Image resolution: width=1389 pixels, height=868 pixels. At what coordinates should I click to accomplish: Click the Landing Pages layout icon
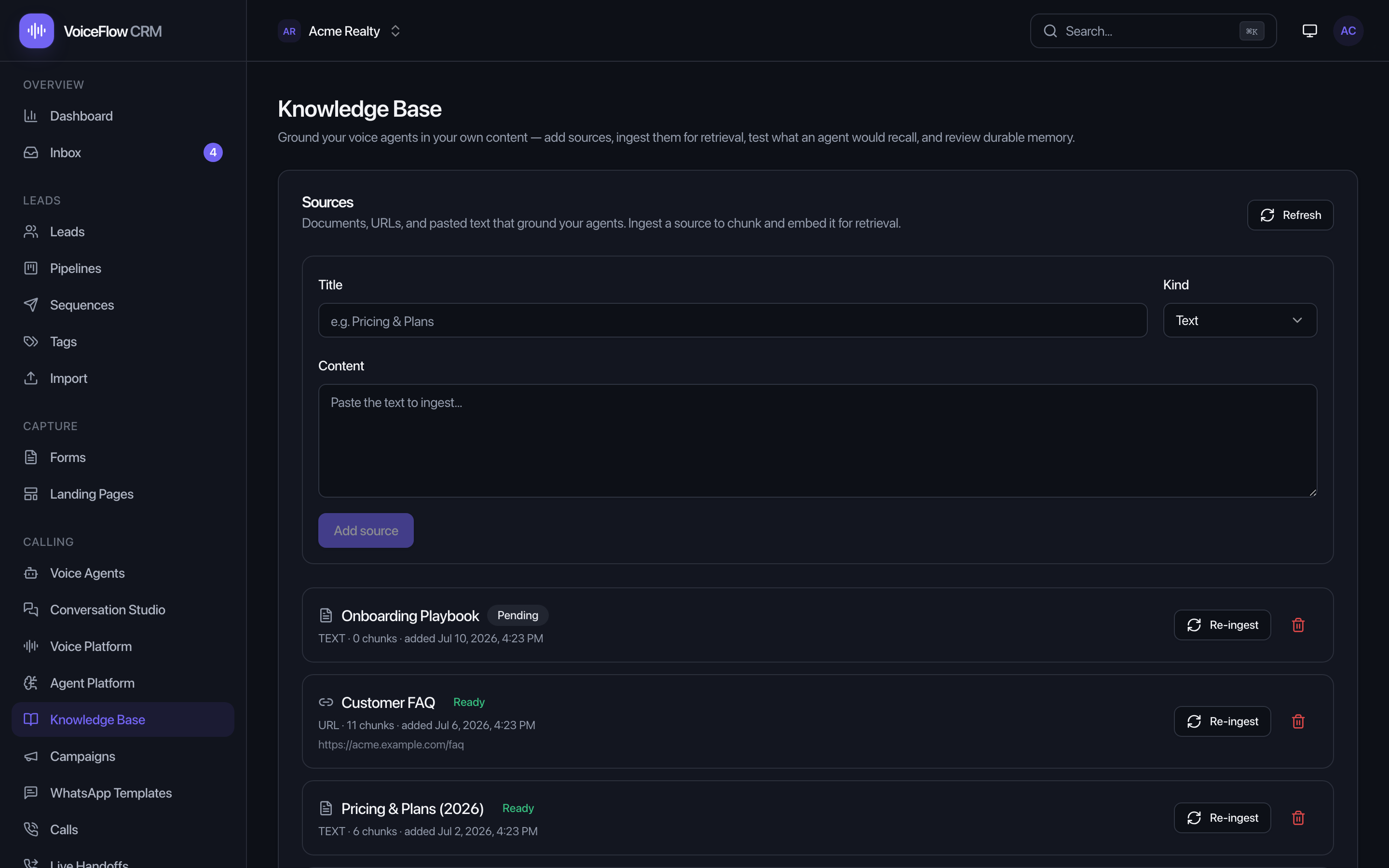pyautogui.click(x=31, y=494)
